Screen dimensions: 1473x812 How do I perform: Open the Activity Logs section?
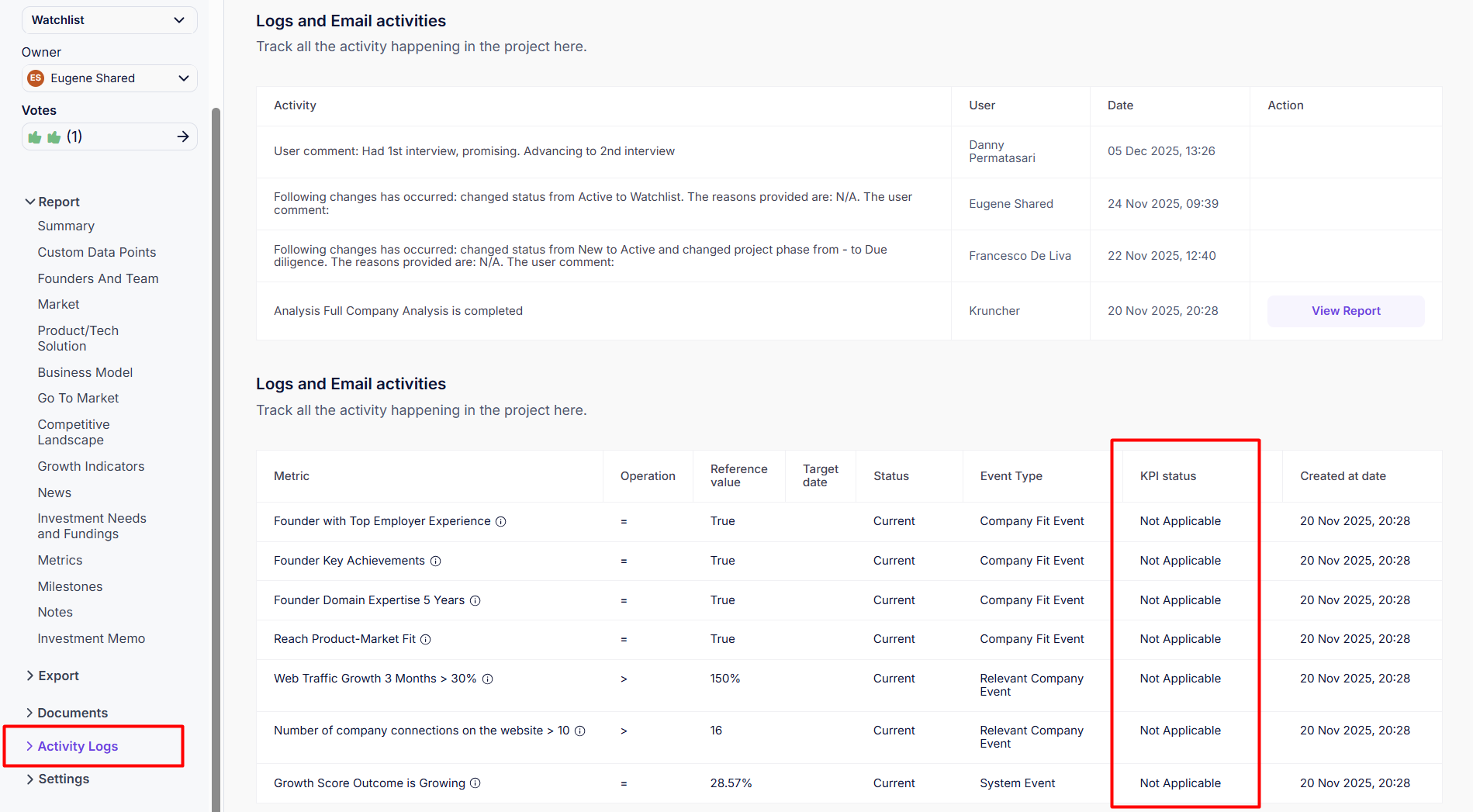point(78,747)
